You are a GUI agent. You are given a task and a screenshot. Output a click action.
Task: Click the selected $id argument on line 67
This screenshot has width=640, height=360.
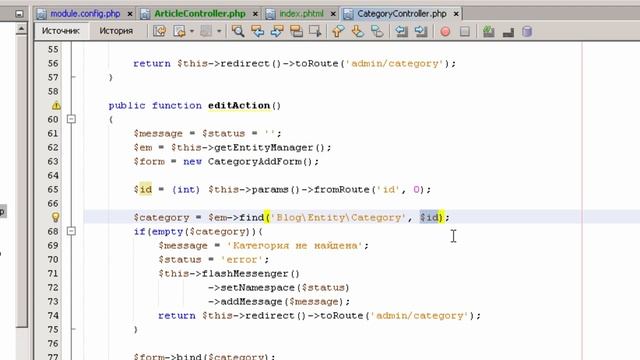point(429,218)
